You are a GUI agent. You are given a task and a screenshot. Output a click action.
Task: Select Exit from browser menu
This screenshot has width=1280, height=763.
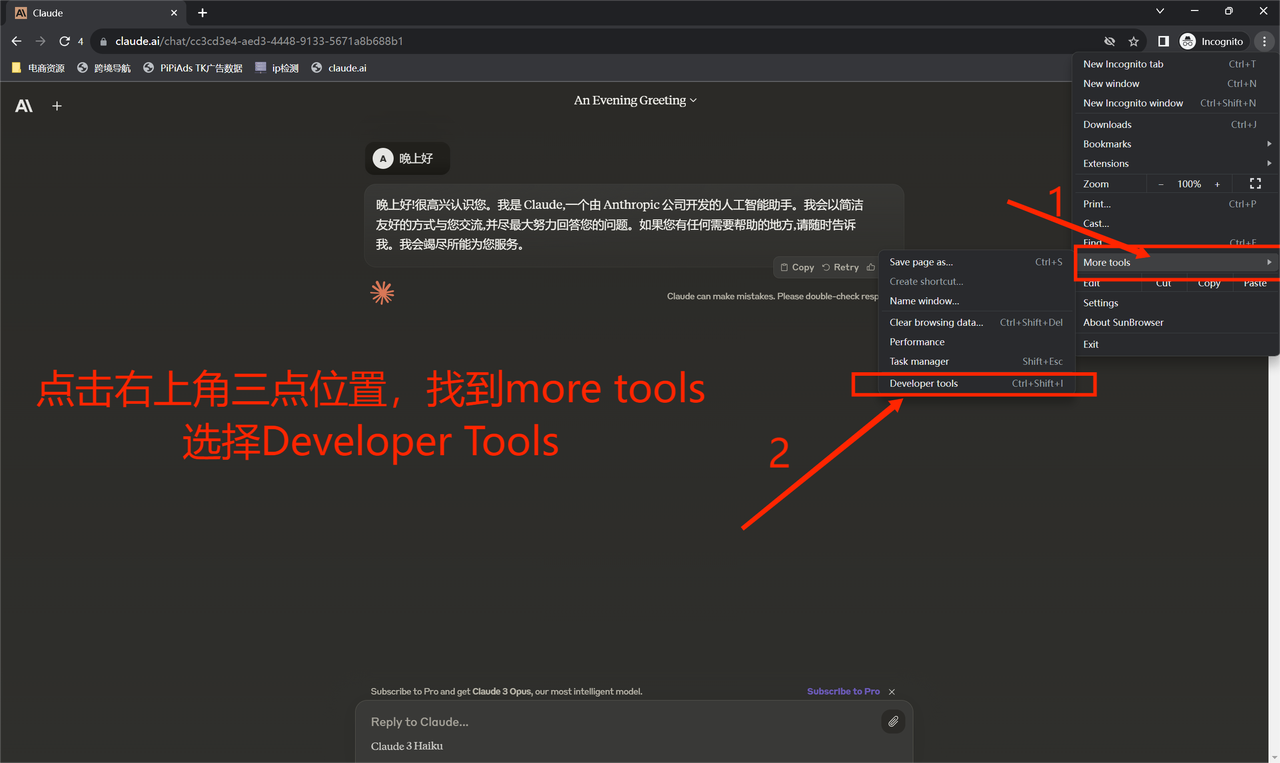1175,344
